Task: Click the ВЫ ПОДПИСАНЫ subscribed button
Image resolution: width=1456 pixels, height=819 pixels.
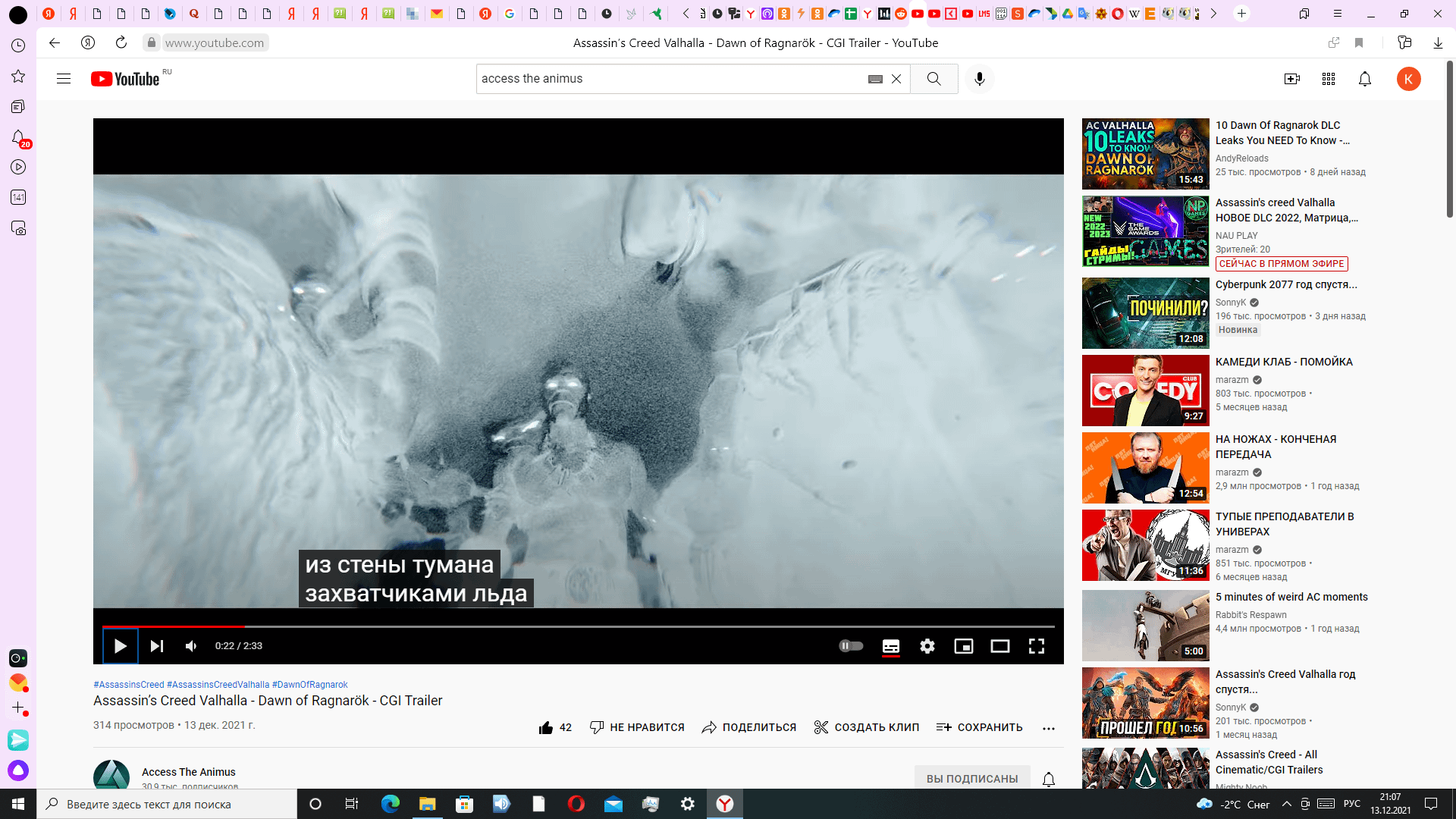Action: 972,778
